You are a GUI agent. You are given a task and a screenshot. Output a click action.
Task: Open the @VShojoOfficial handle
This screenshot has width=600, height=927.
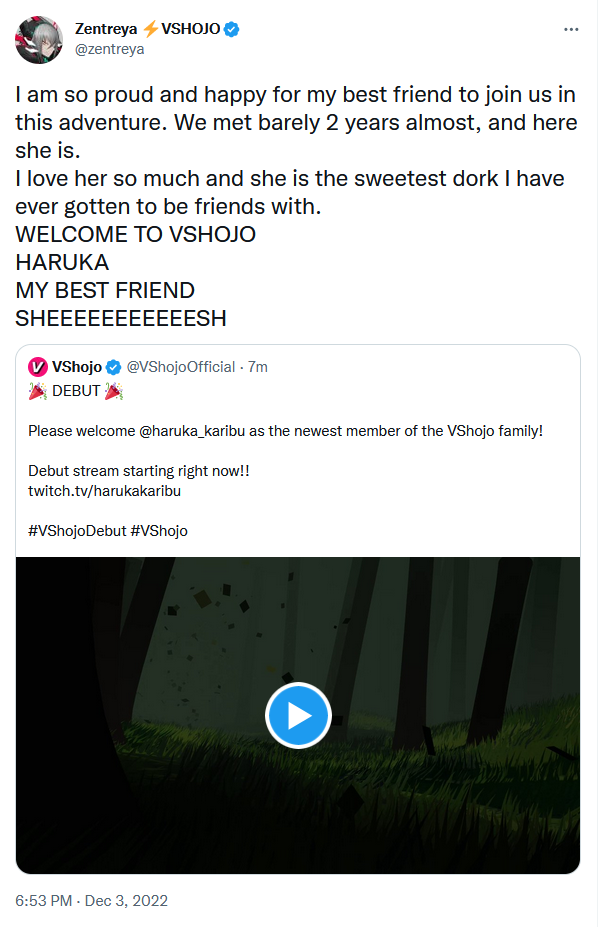pyautogui.click(x=181, y=367)
